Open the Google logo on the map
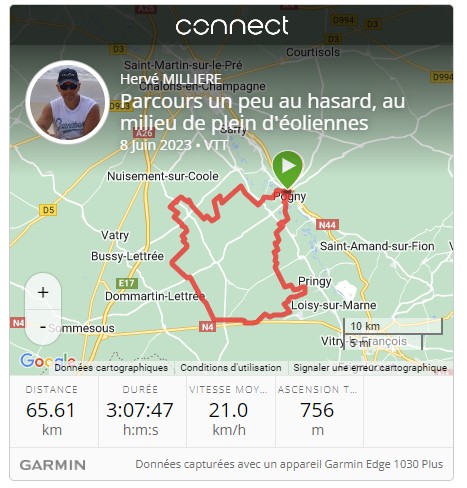467x488 pixels. pyautogui.click(x=48, y=361)
